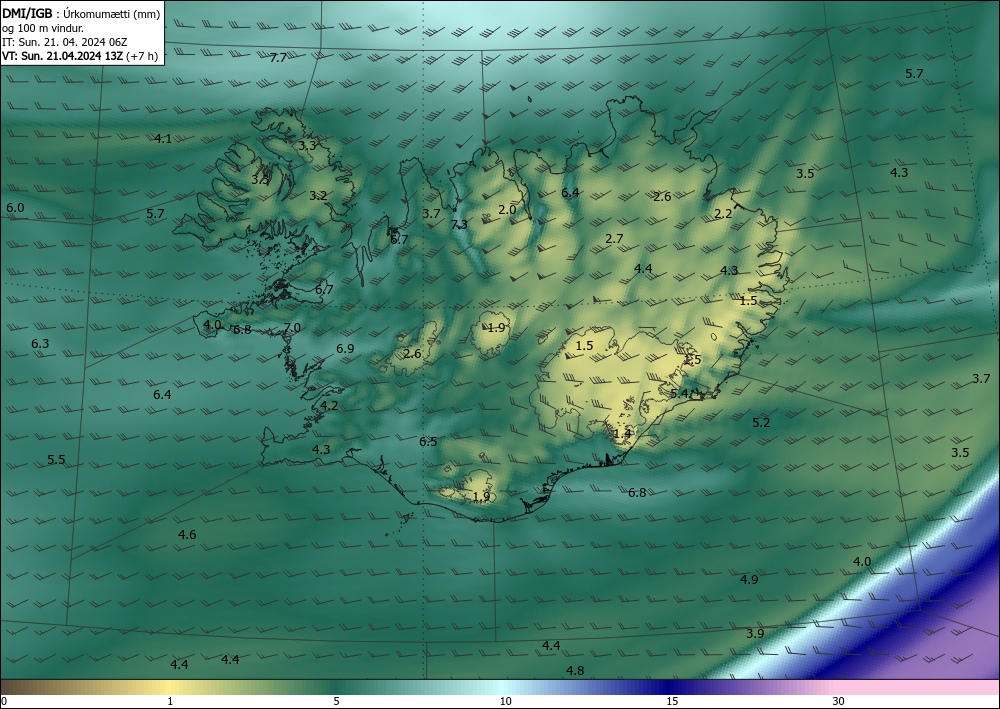1000x709 pixels.
Task: Click the 7.3 value label on the map
Action: pos(459,224)
